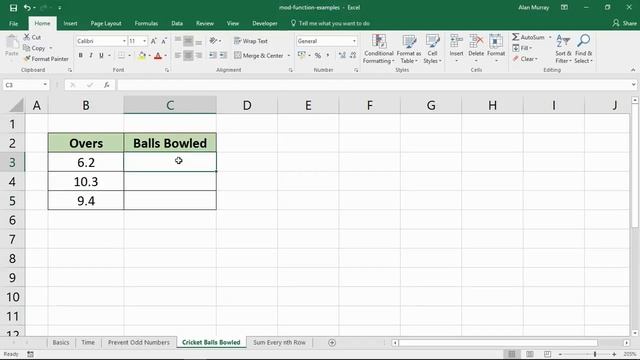This screenshot has height=360, width=640.
Task: Increase decimal places
Action: point(342,56)
